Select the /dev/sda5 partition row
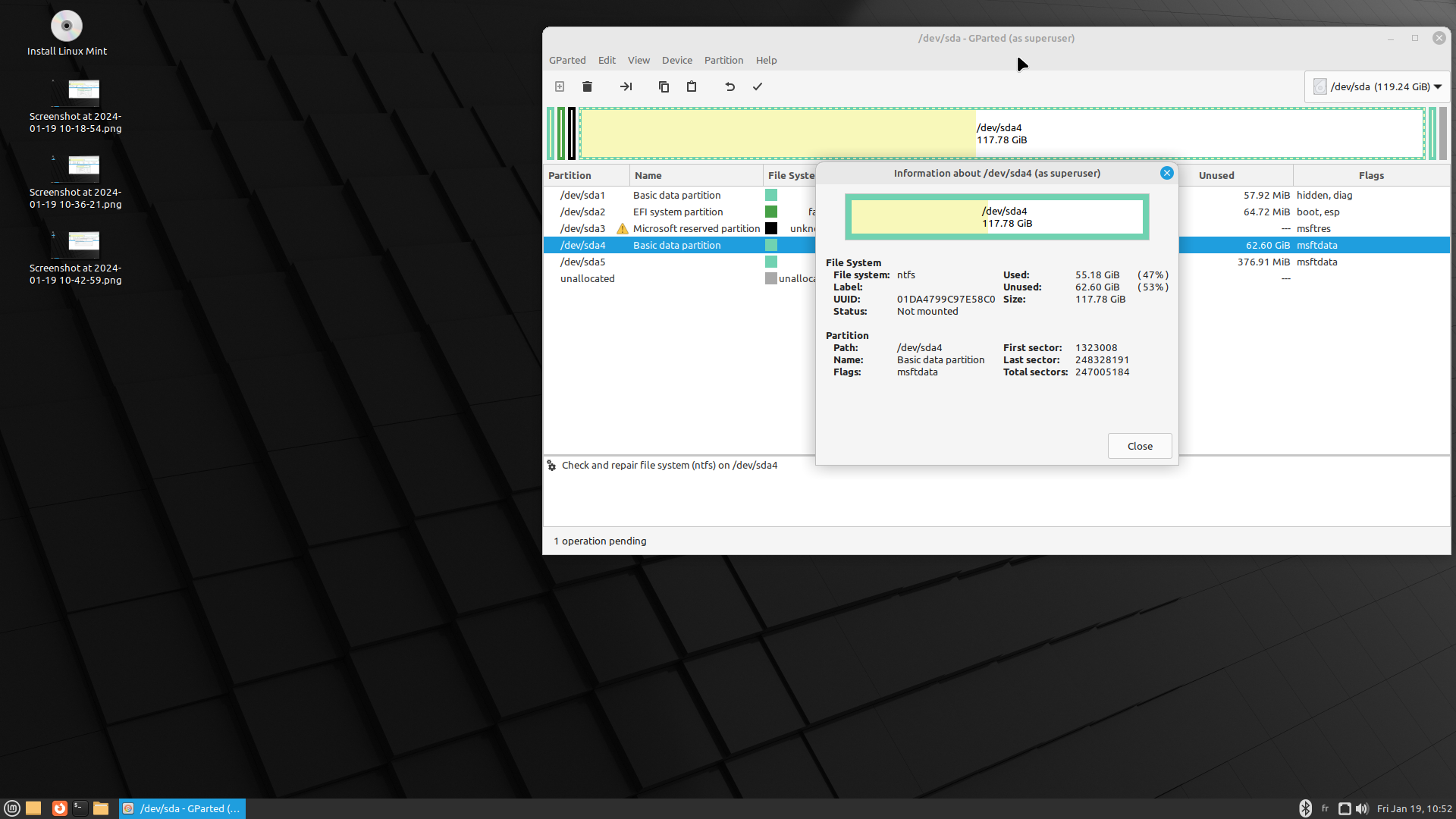 click(583, 262)
